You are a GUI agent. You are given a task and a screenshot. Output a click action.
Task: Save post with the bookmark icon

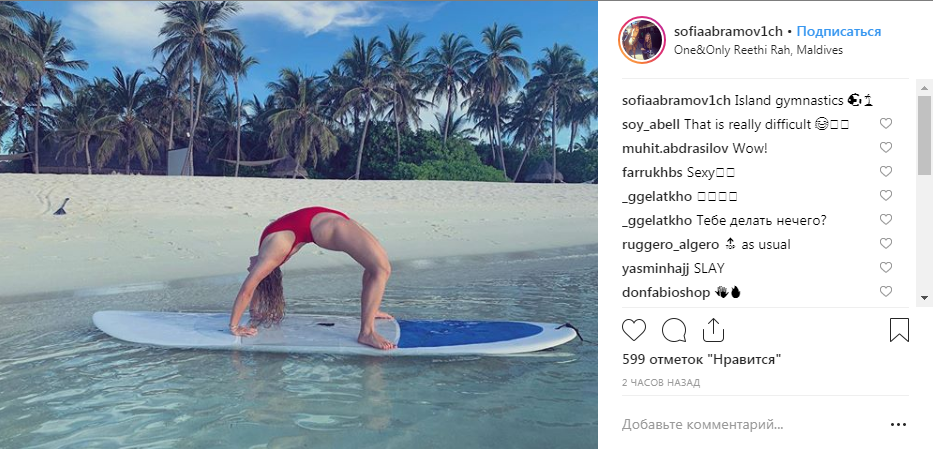[x=899, y=329]
